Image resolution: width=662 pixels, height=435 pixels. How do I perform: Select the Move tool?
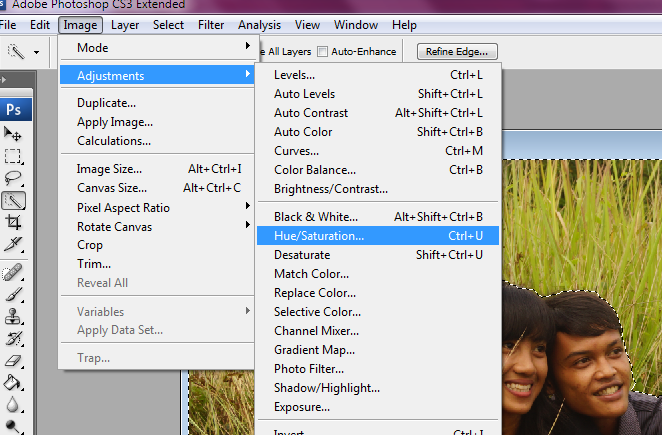(x=13, y=135)
